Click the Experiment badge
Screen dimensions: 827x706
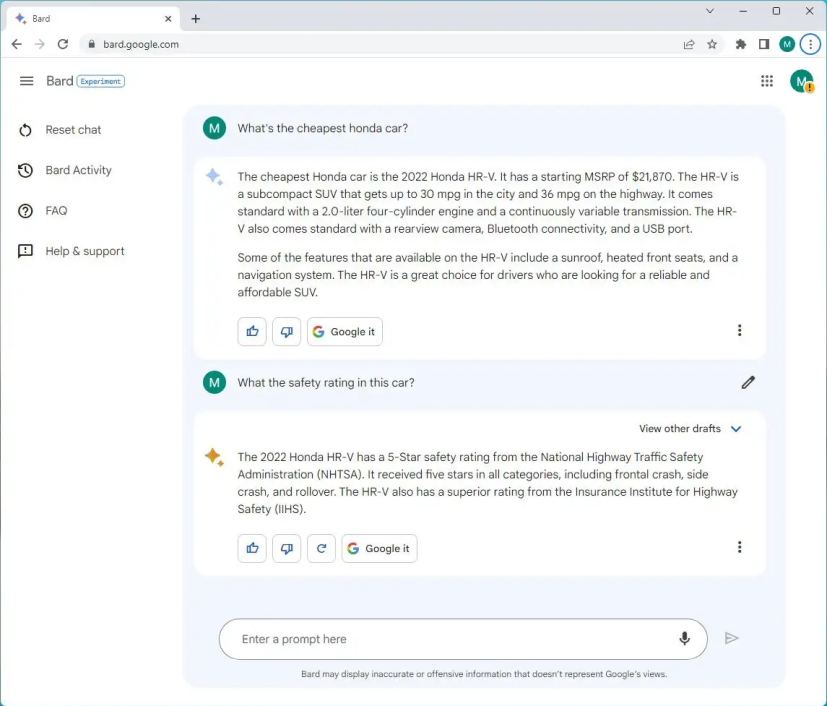click(x=101, y=81)
